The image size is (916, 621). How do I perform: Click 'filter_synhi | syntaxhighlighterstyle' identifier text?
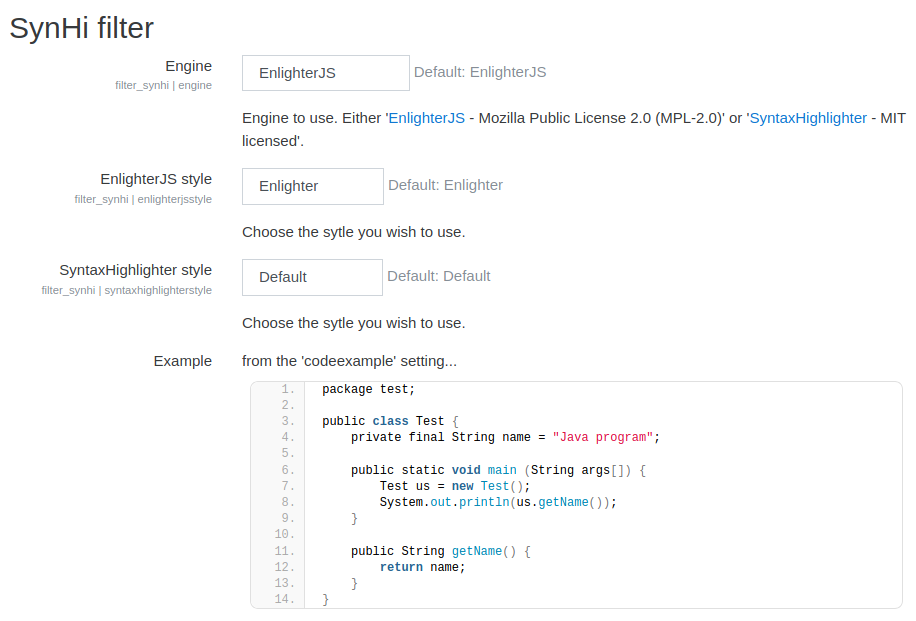point(127,290)
